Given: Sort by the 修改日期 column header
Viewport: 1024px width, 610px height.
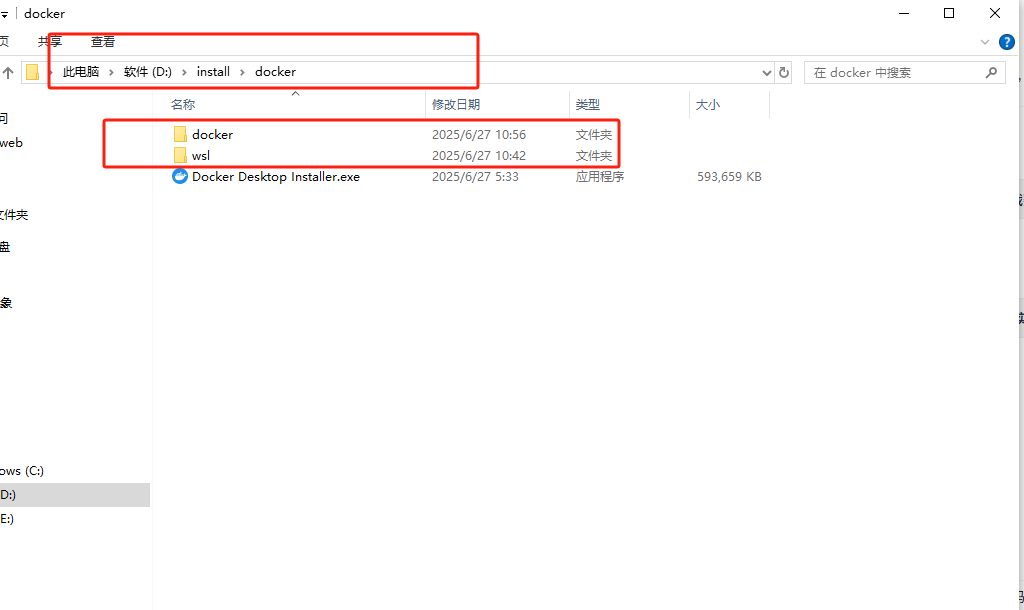Looking at the screenshot, I should pyautogui.click(x=456, y=104).
